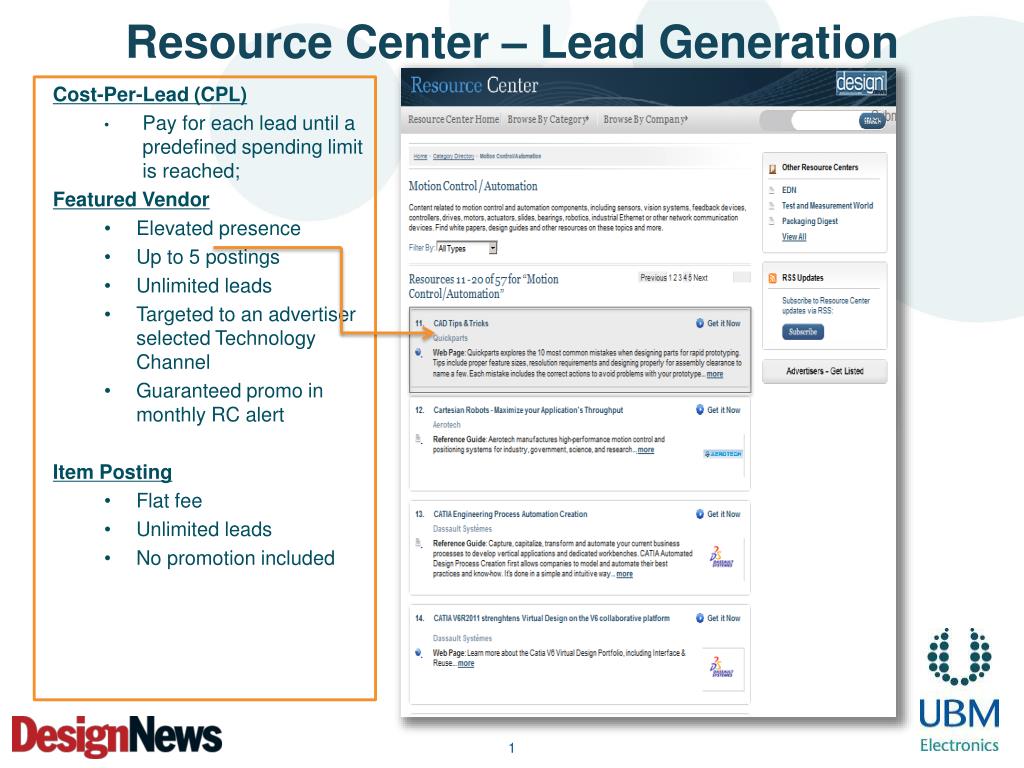Viewport: 1024px width, 768px height.
Task: Click the Home breadcrumb link
Action: click(x=420, y=156)
